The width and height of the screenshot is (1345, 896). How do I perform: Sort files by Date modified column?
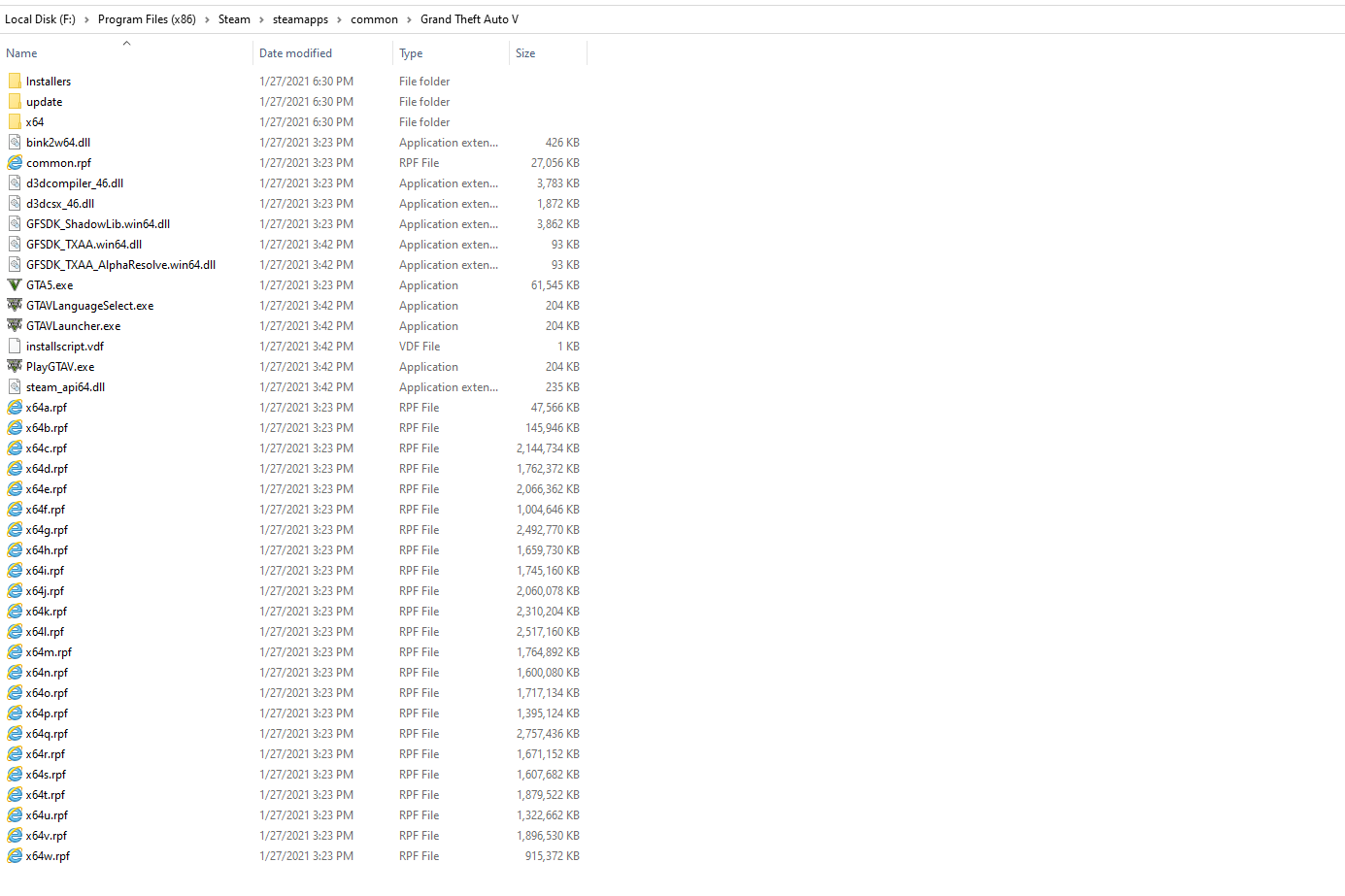point(296,52)
